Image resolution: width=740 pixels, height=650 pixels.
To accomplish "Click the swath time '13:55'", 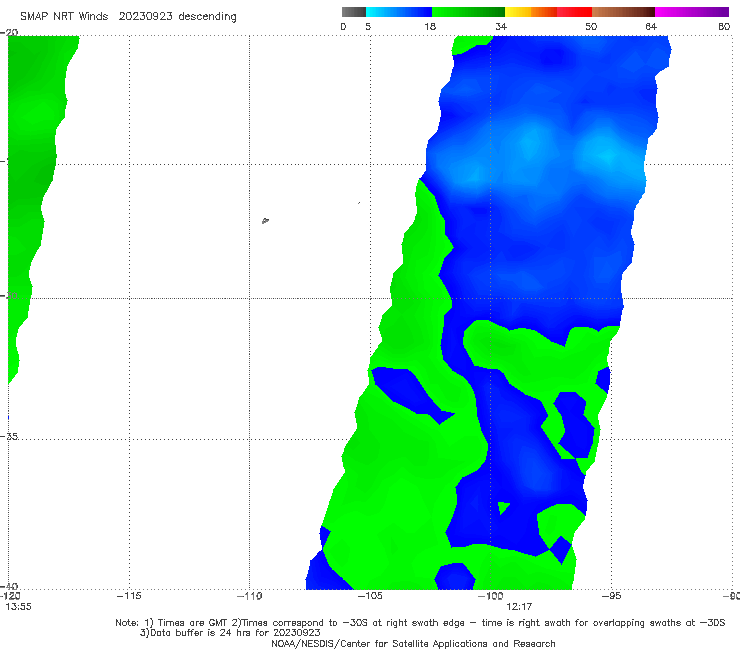I will [x=18, y=607].
